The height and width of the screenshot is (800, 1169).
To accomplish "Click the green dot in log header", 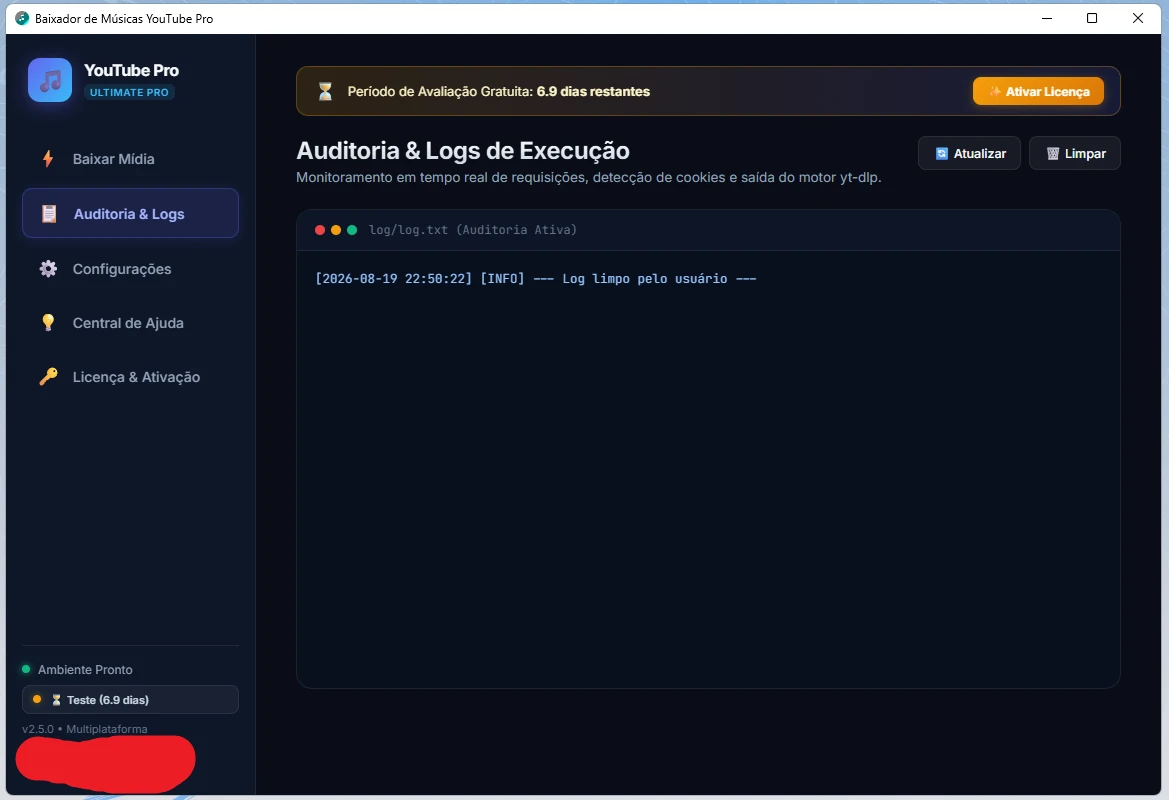I will (352, 230).
